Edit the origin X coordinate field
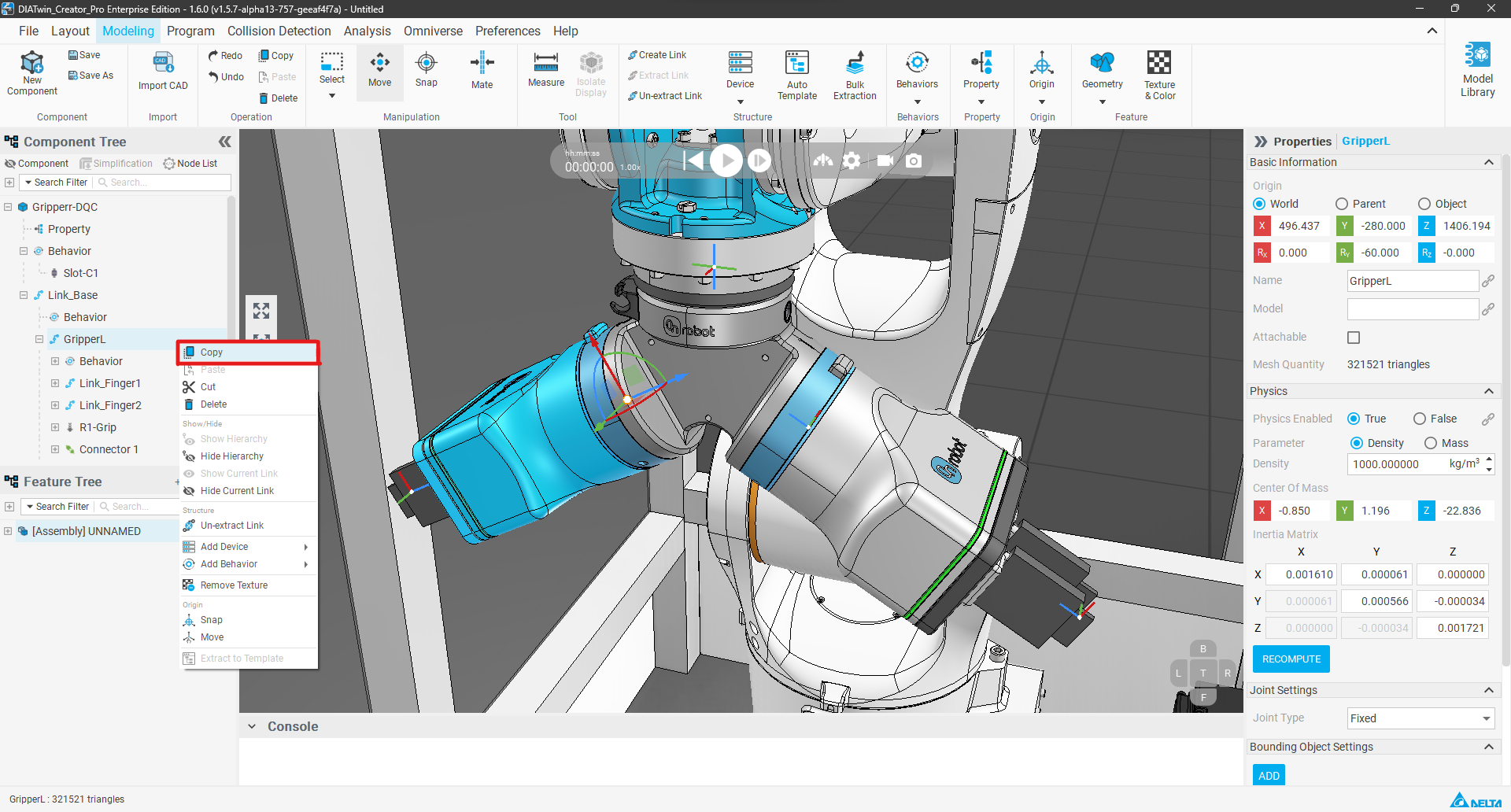 pos(1299,226)
